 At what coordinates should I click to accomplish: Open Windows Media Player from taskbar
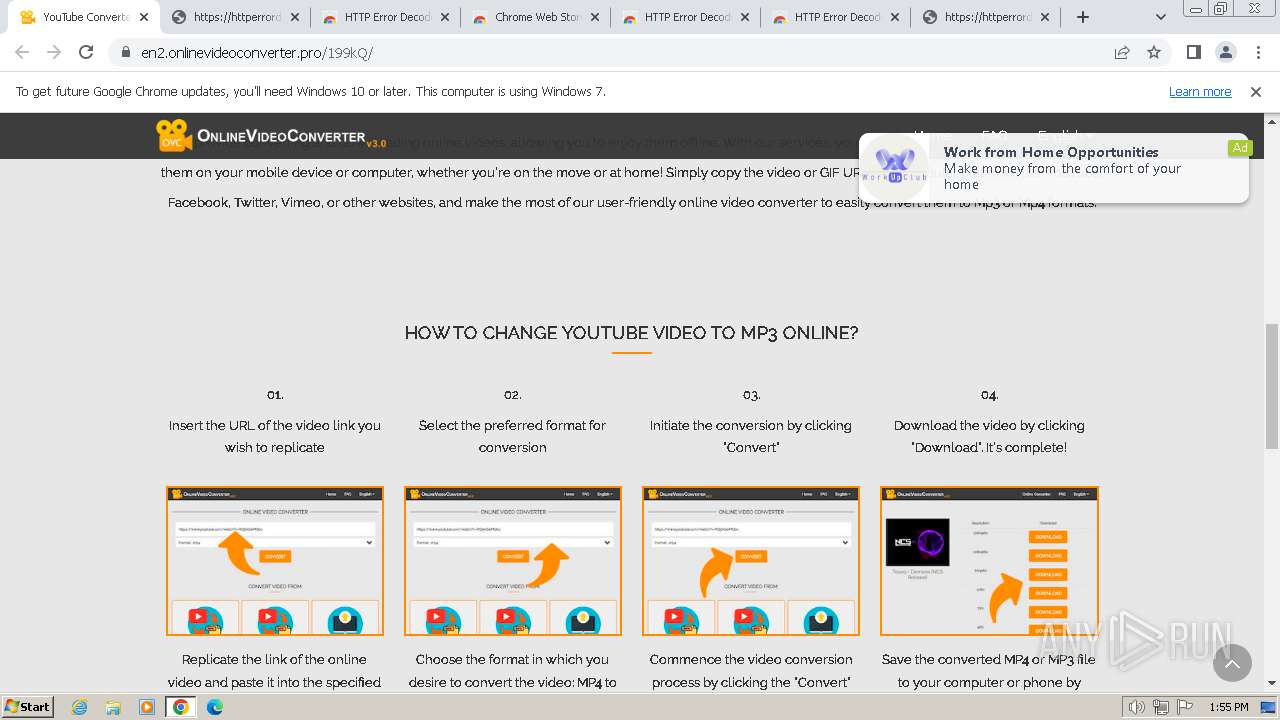[x=147, y=707]
